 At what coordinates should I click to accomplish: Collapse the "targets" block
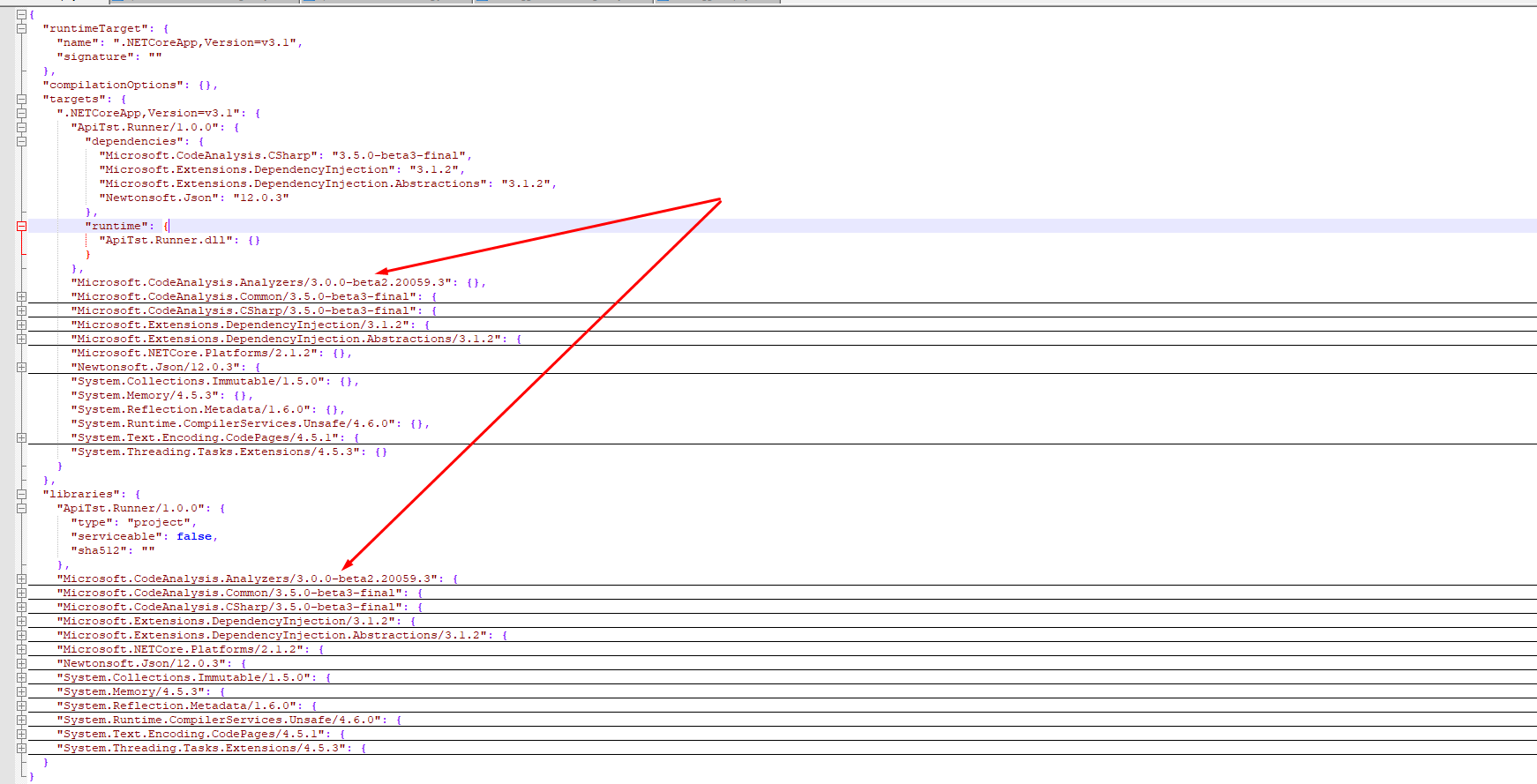click(x=21, y=99)
